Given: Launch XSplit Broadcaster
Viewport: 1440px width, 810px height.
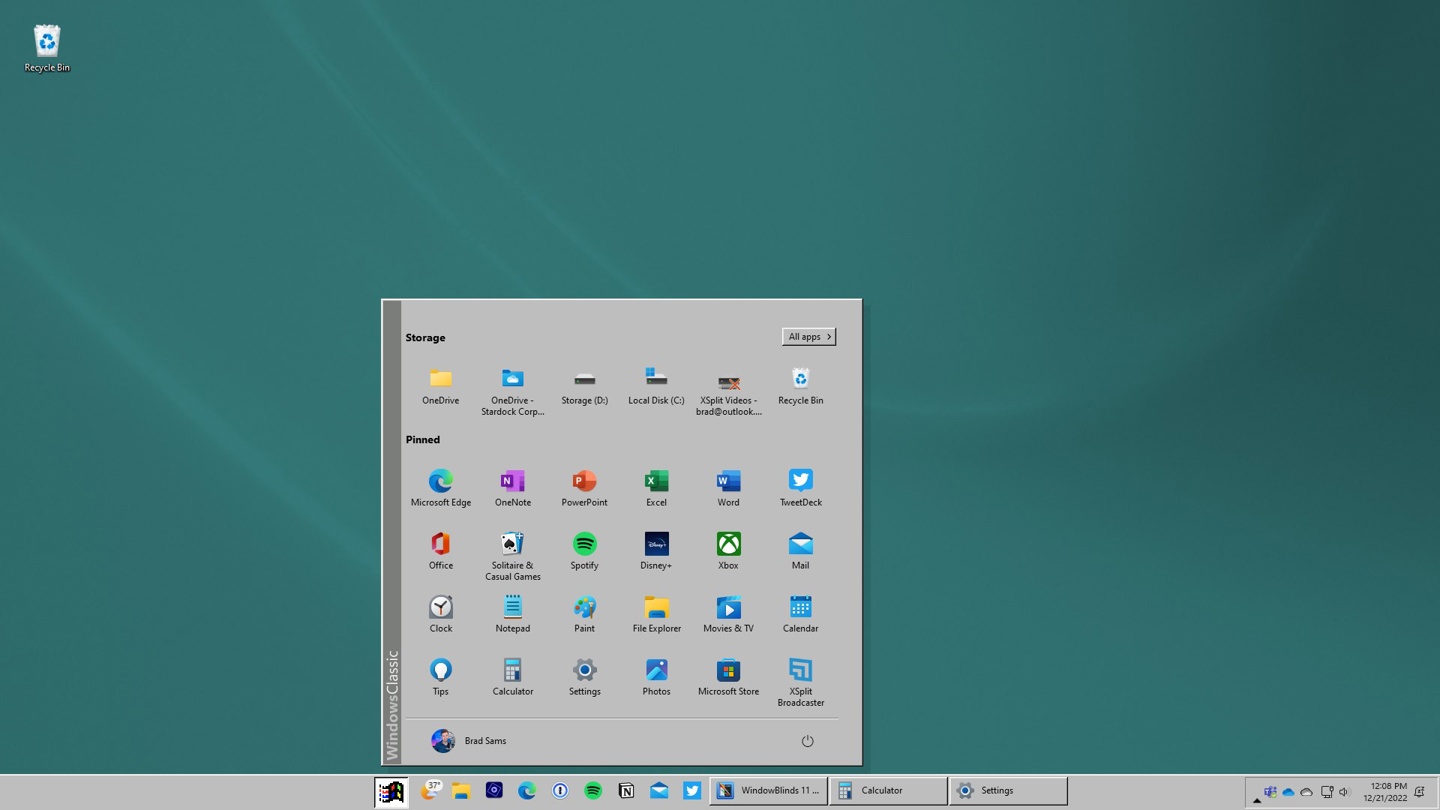Looking at the screenshot, I should coord(800,671).
